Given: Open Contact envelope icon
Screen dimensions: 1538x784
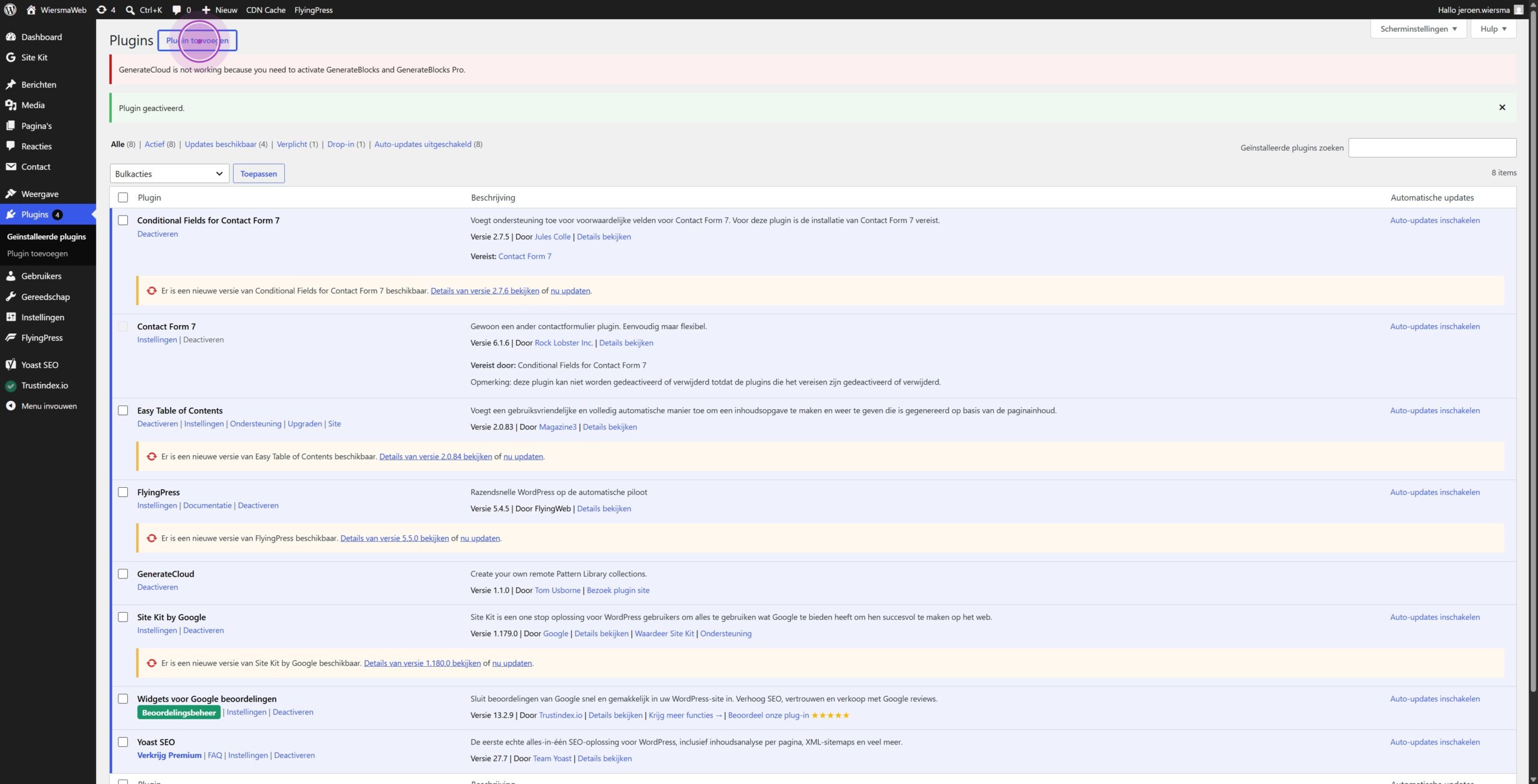Looking at the screenshot, I should pos(11,166).
